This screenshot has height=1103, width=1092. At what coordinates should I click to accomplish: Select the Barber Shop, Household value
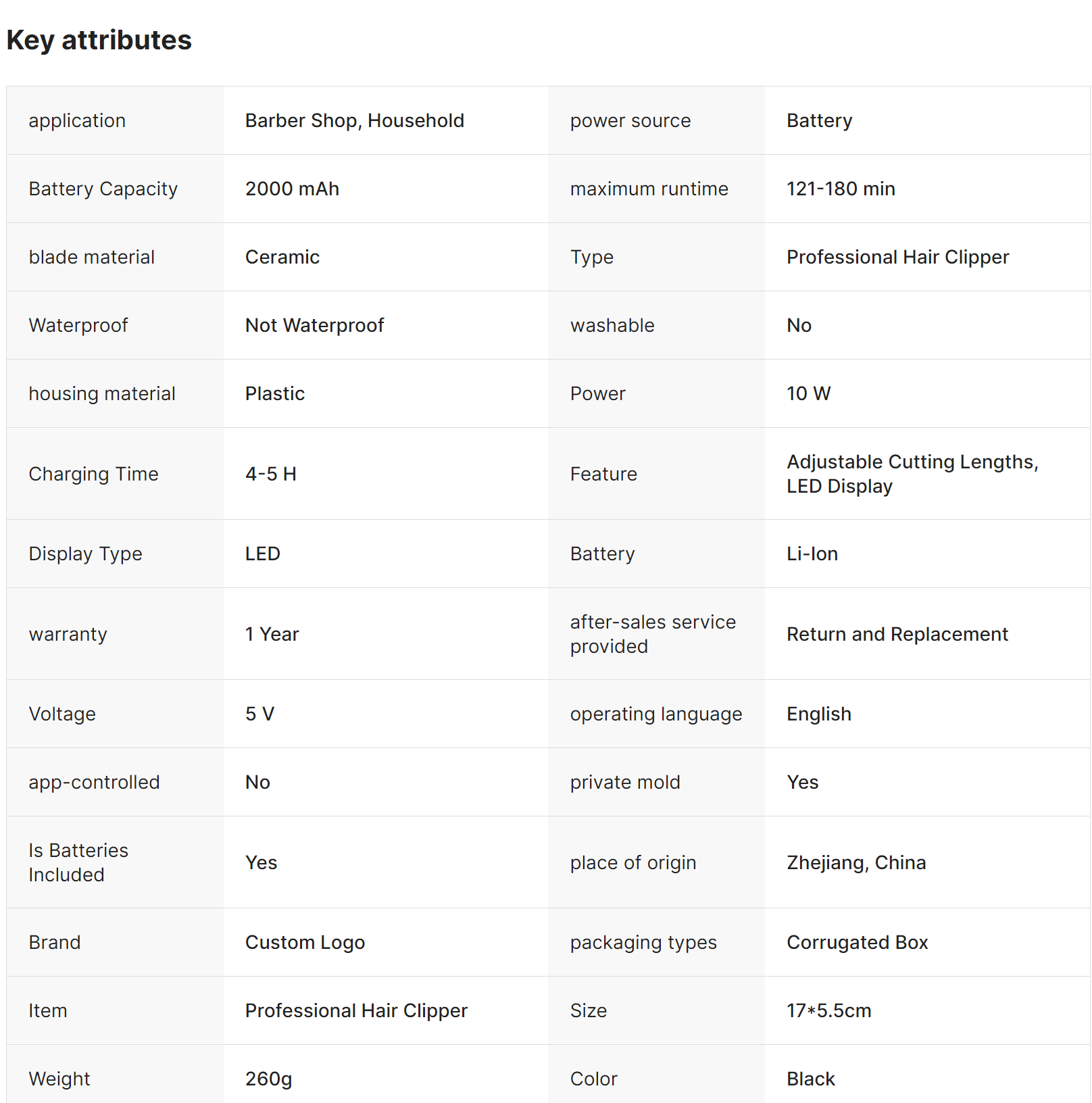[354, 120]
